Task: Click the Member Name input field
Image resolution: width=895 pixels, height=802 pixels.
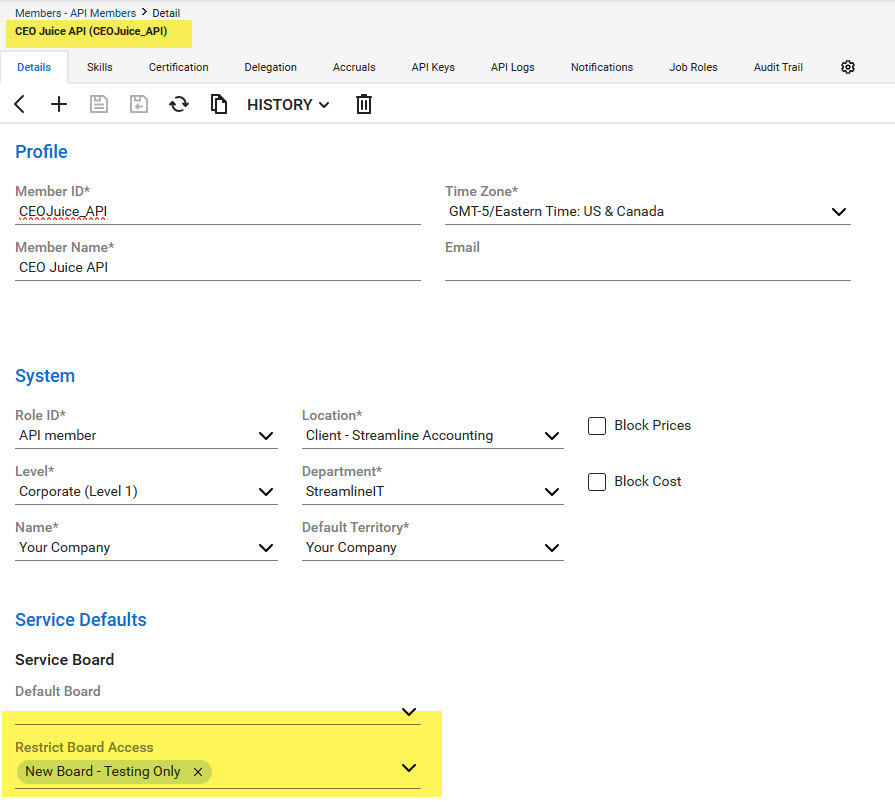Action: (217, 268)
